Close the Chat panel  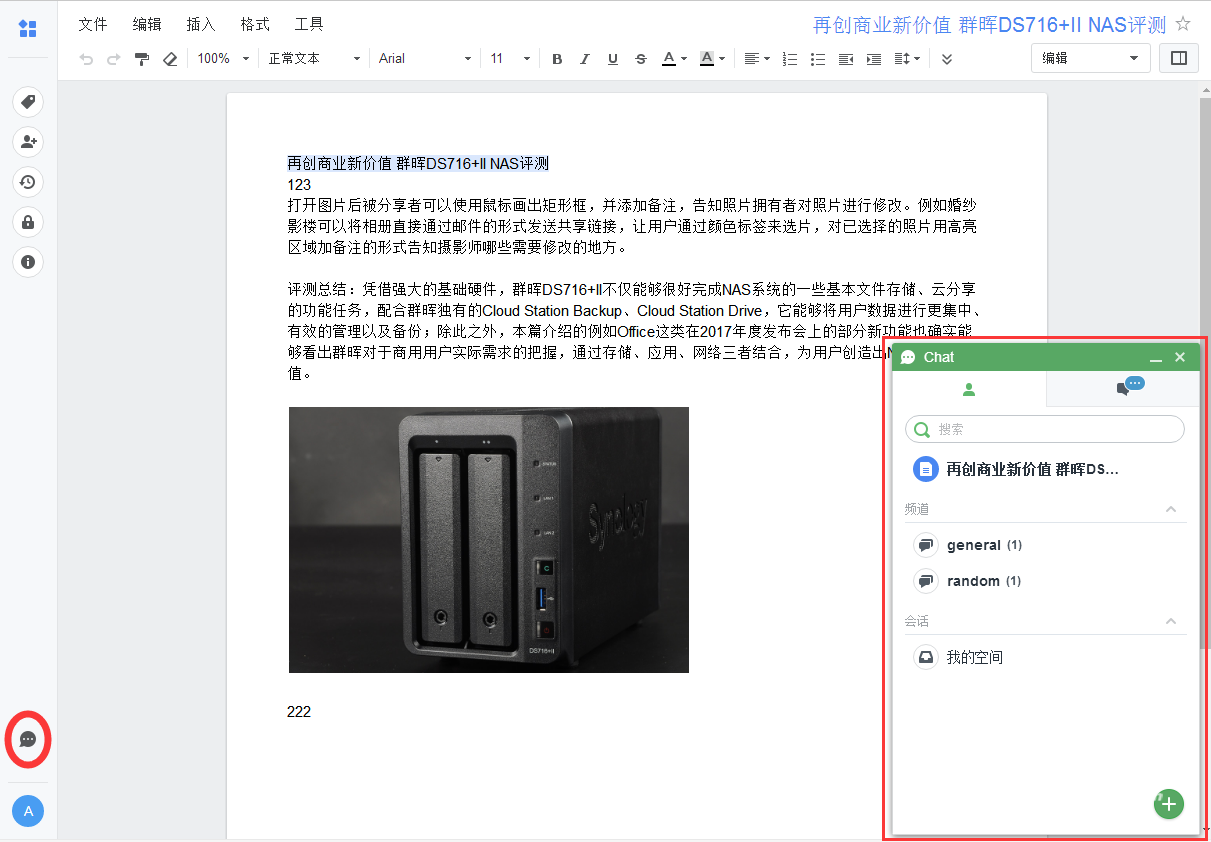point(1180,357)
